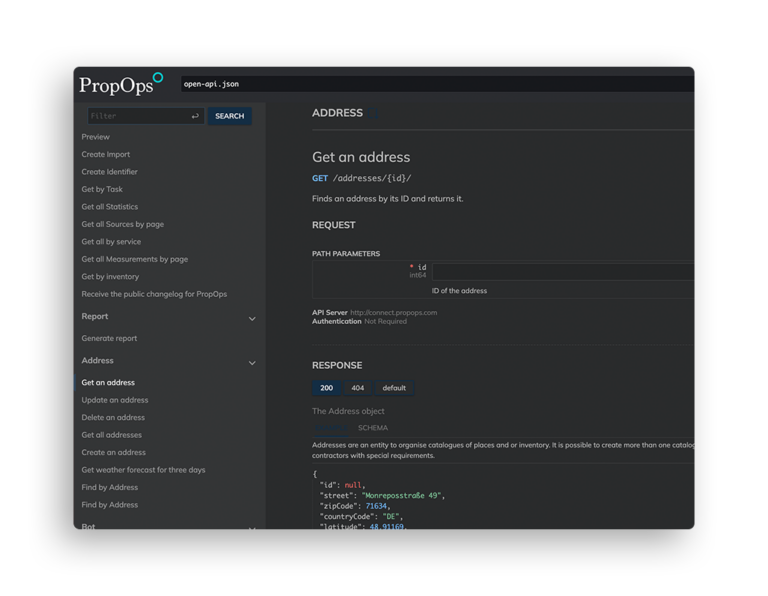Open Get all Statistics endpoint
The image size is (768, 596).
pos(110,207)
